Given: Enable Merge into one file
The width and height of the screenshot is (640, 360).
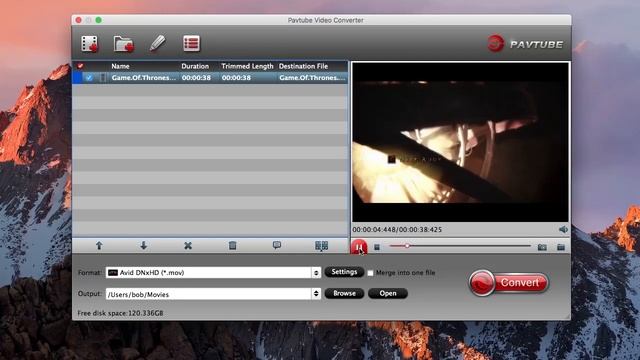Looking at the screenshot, I should (x=370, y=273).
